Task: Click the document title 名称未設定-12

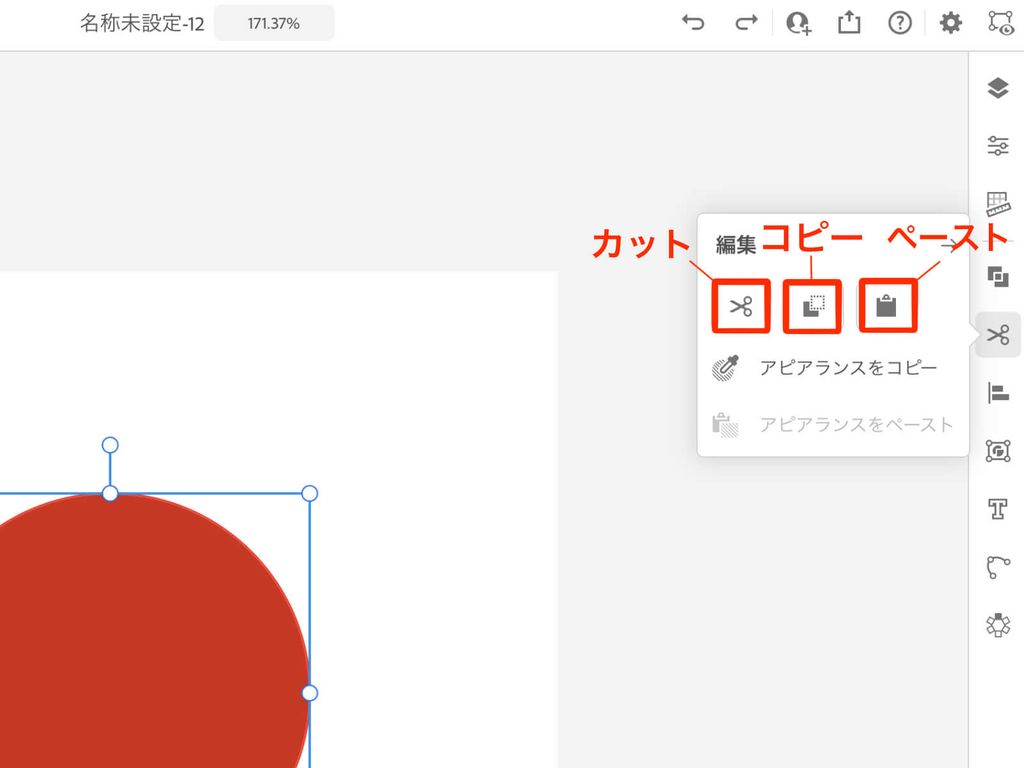Action: click(x=142, y=24)
